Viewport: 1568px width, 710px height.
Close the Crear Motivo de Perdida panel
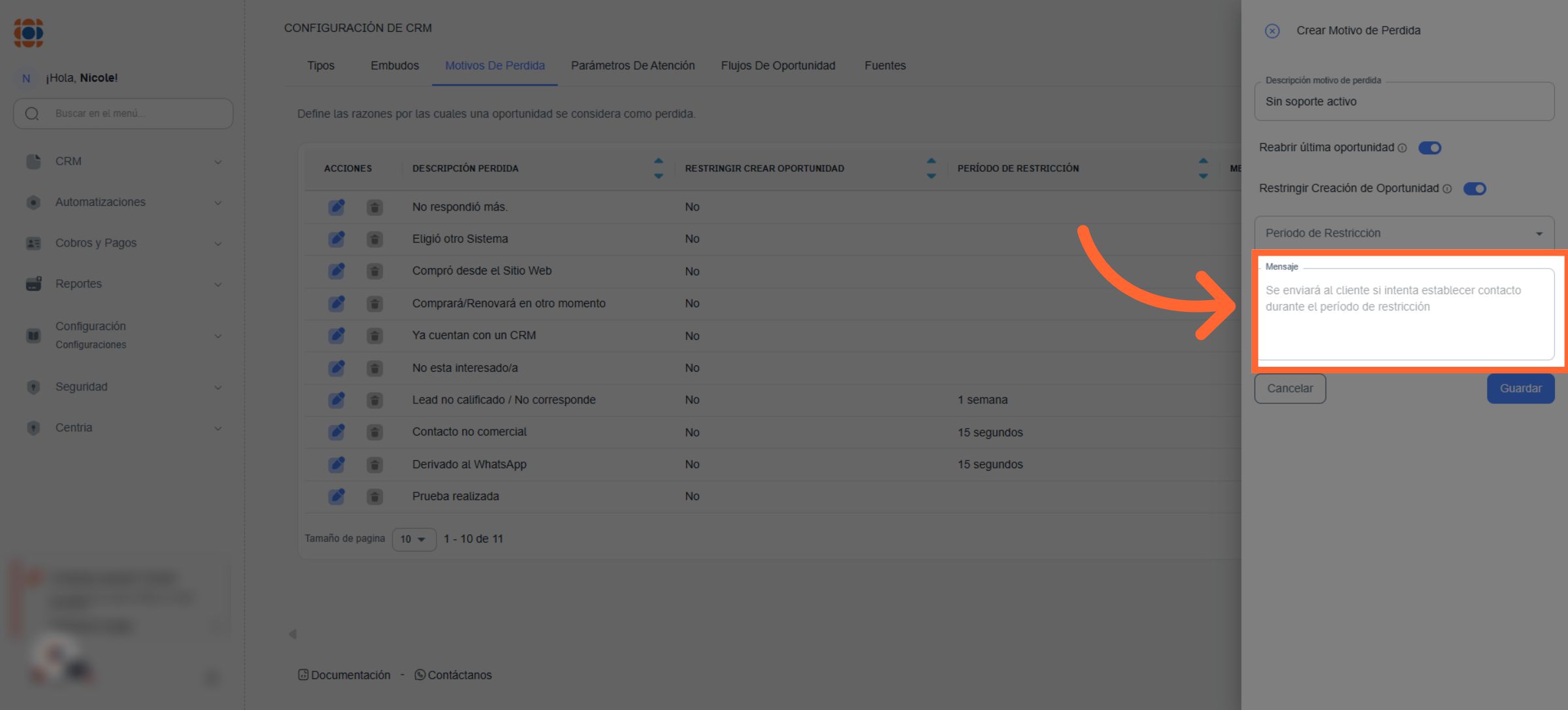click(x=1271, y=31)
